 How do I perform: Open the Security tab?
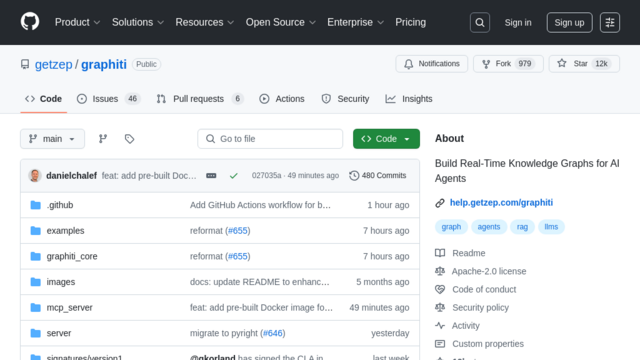[x=345, y=99]
